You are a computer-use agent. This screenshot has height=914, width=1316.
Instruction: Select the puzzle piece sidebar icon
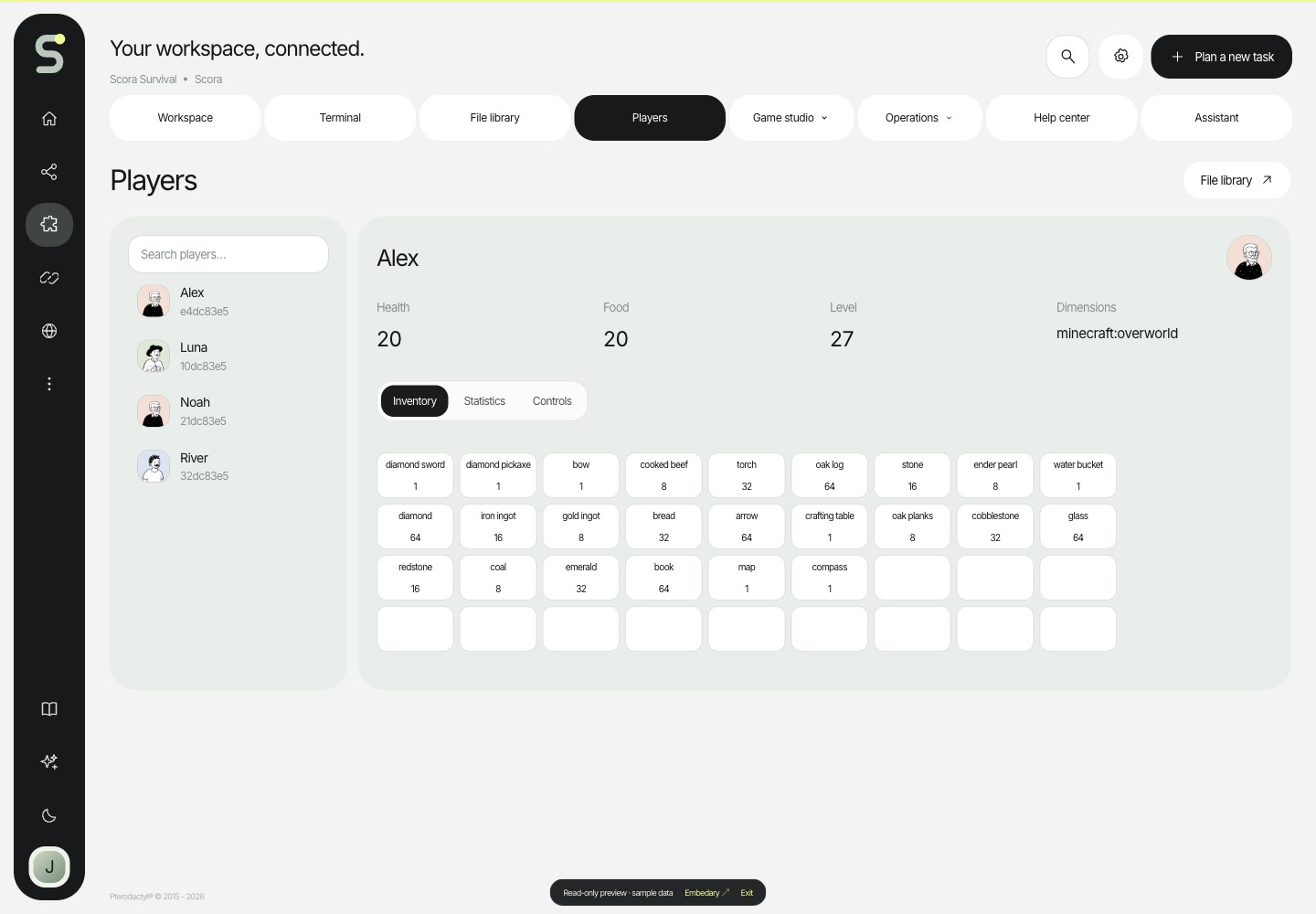(x=49, y=225)
